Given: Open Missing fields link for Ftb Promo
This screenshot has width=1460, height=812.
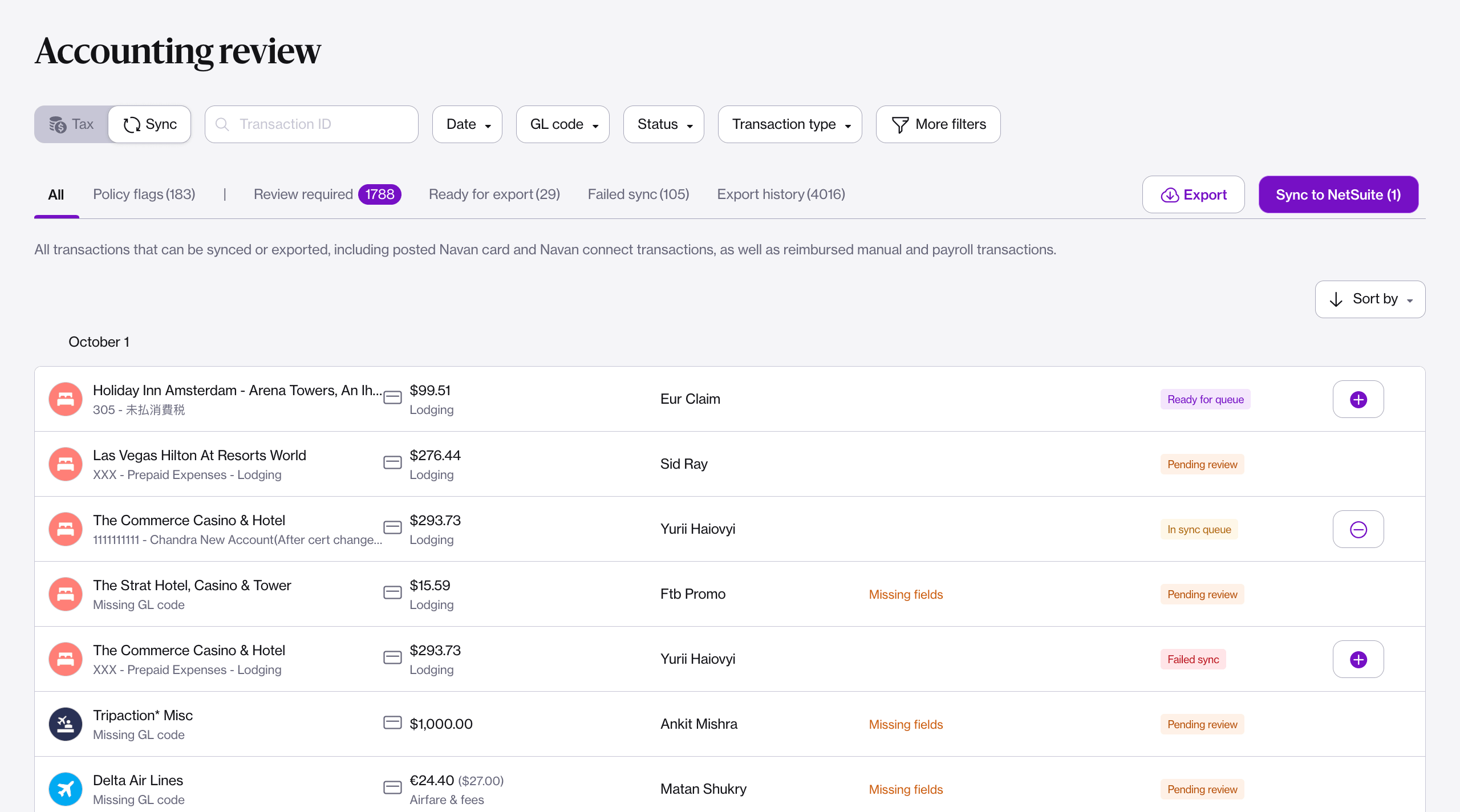Looking at the screenshot, I should (906, 594).
